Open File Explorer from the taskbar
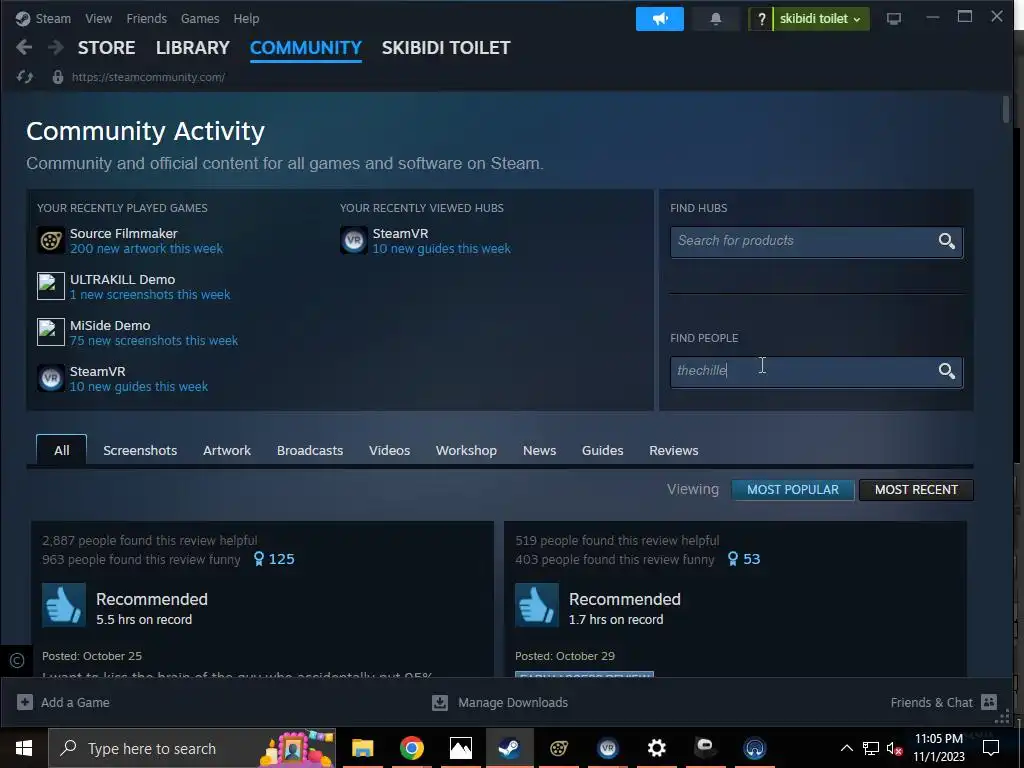1024x768 pixels. (362, 748)
